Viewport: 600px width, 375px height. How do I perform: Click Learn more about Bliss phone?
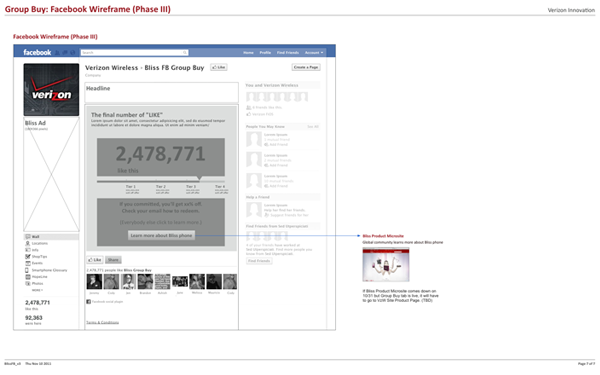161,235
